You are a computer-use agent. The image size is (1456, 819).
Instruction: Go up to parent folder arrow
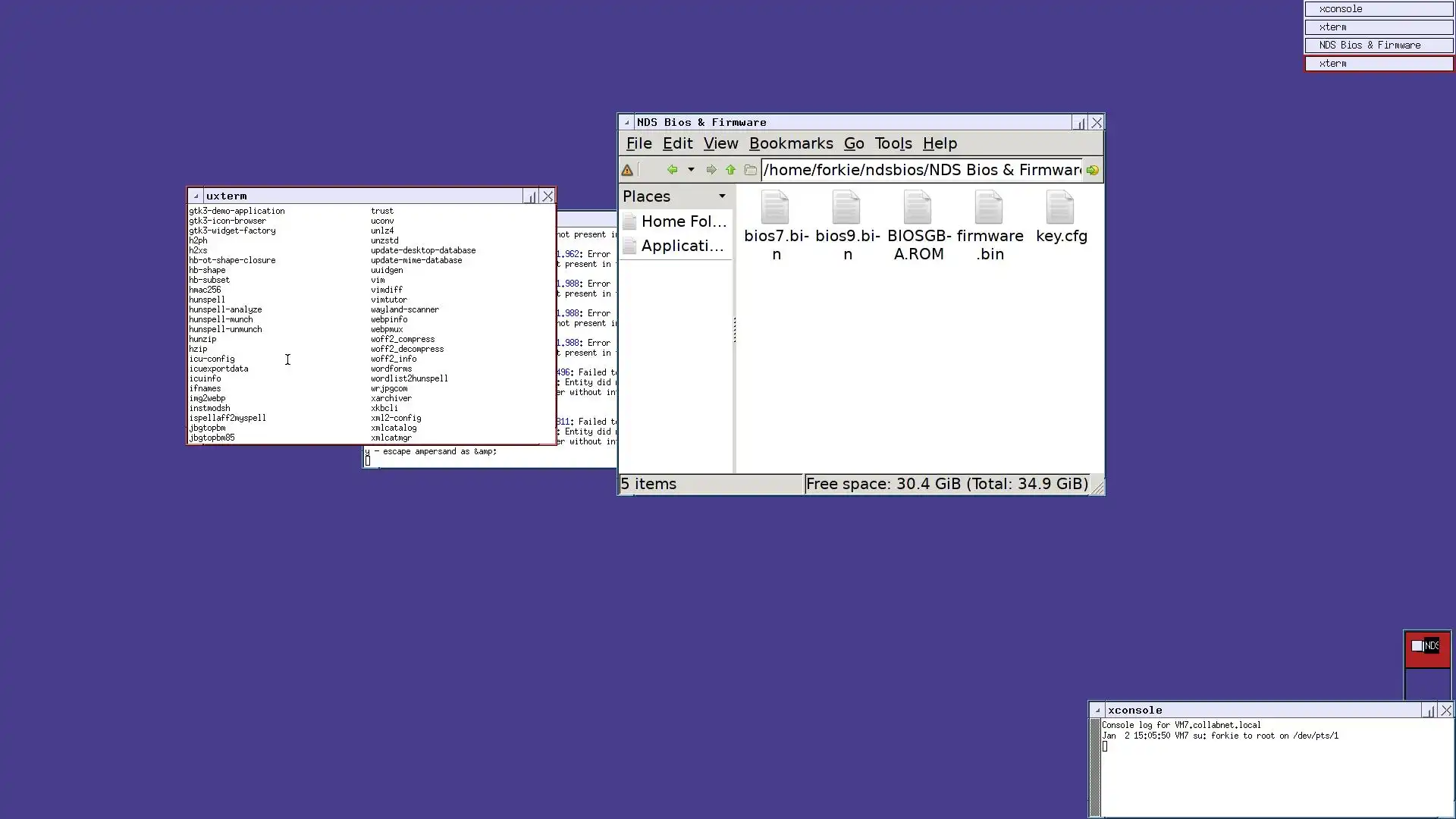pos(730,170)
